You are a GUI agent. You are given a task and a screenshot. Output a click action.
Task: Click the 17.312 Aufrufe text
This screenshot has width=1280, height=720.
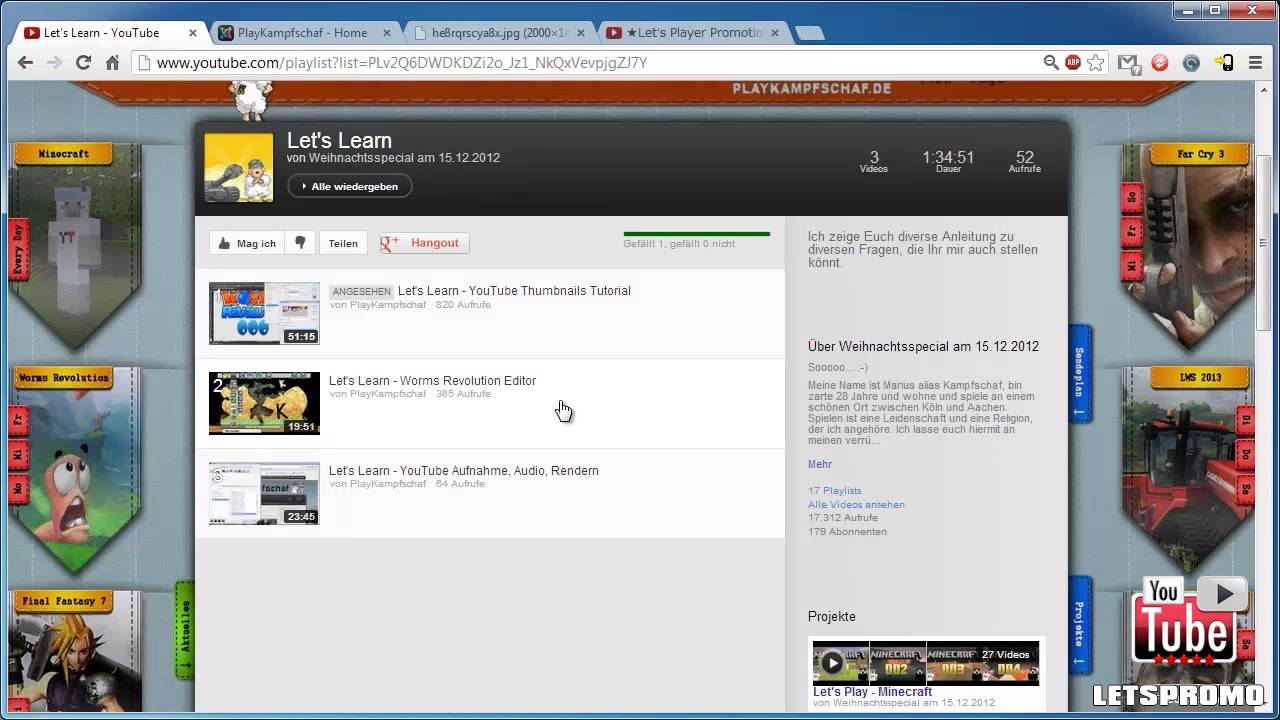coord(843,518)
